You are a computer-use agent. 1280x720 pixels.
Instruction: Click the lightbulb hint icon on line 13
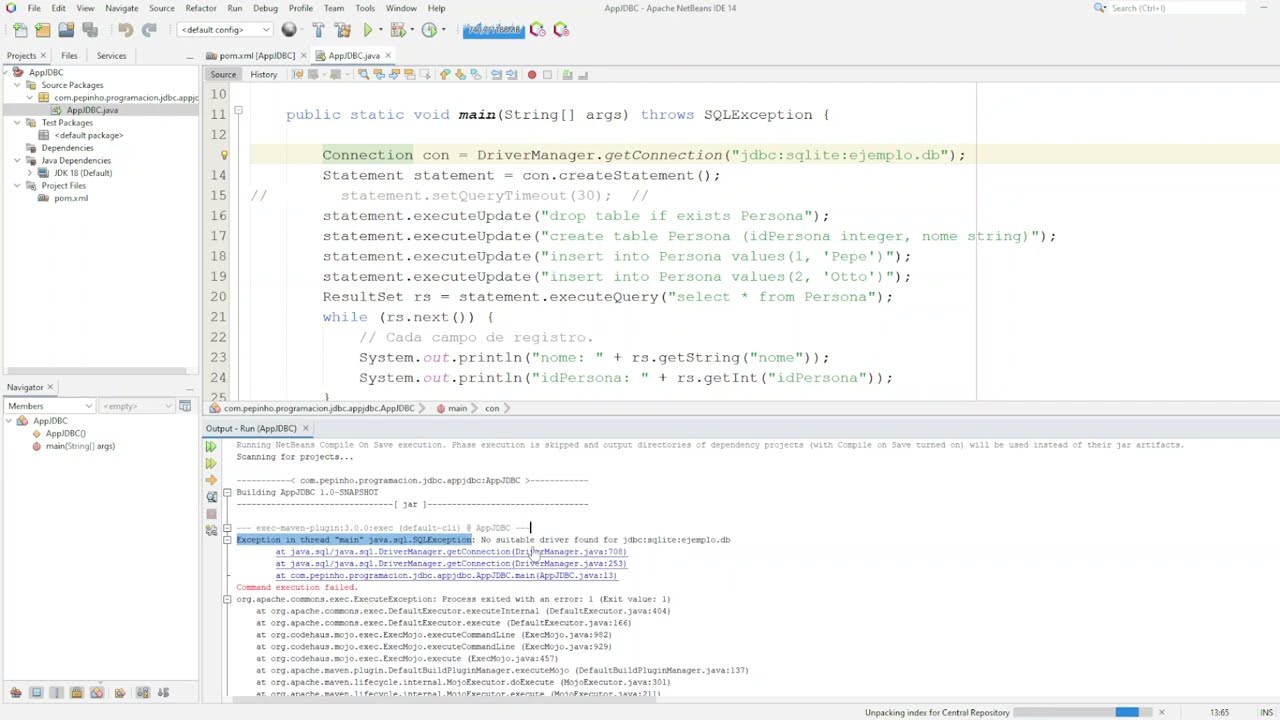[224, 155]
